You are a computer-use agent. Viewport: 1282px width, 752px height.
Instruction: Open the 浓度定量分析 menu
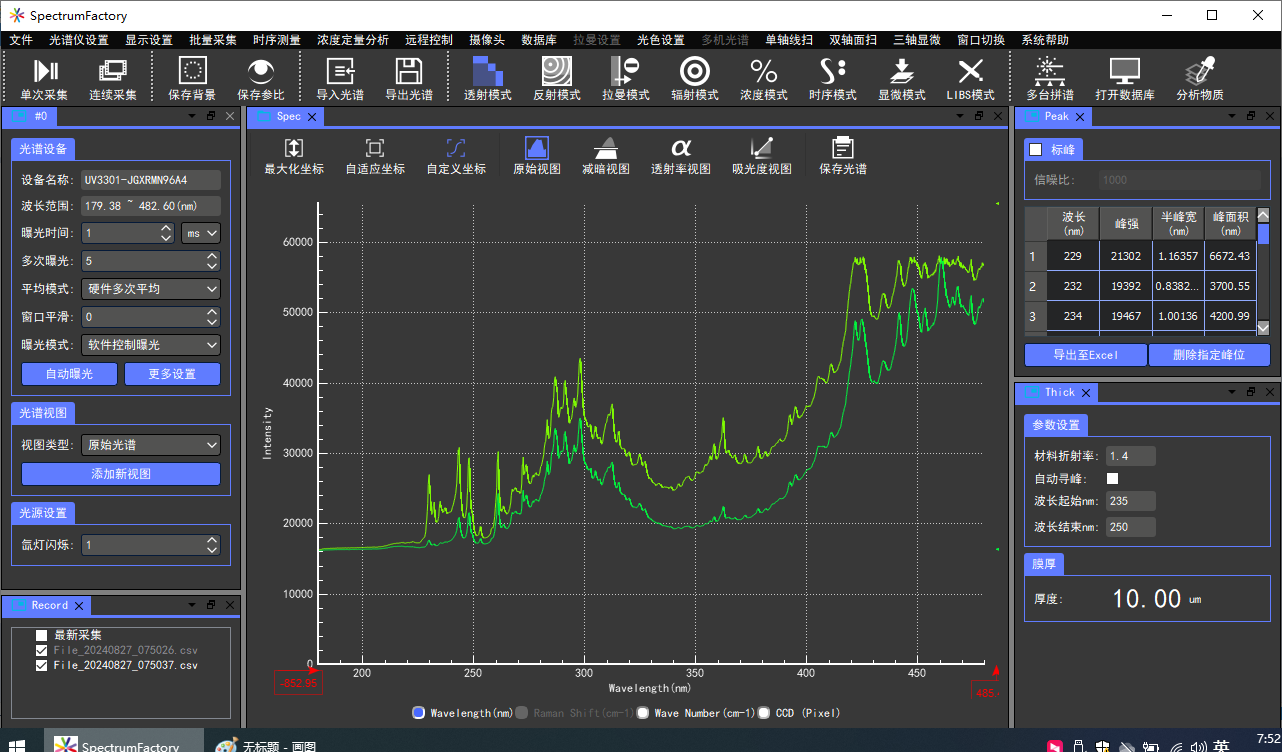pyautogui.click(x=353, y=40)
